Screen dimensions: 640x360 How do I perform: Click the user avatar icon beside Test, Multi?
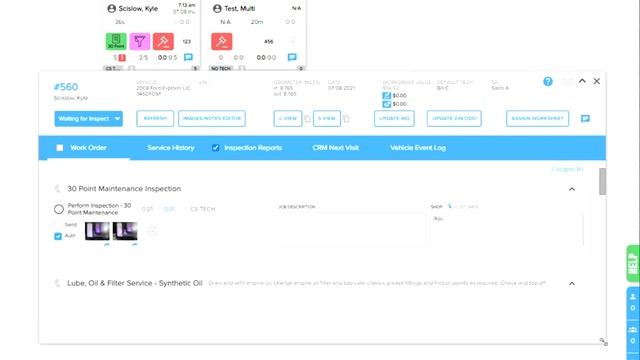[x=217, y=9]
